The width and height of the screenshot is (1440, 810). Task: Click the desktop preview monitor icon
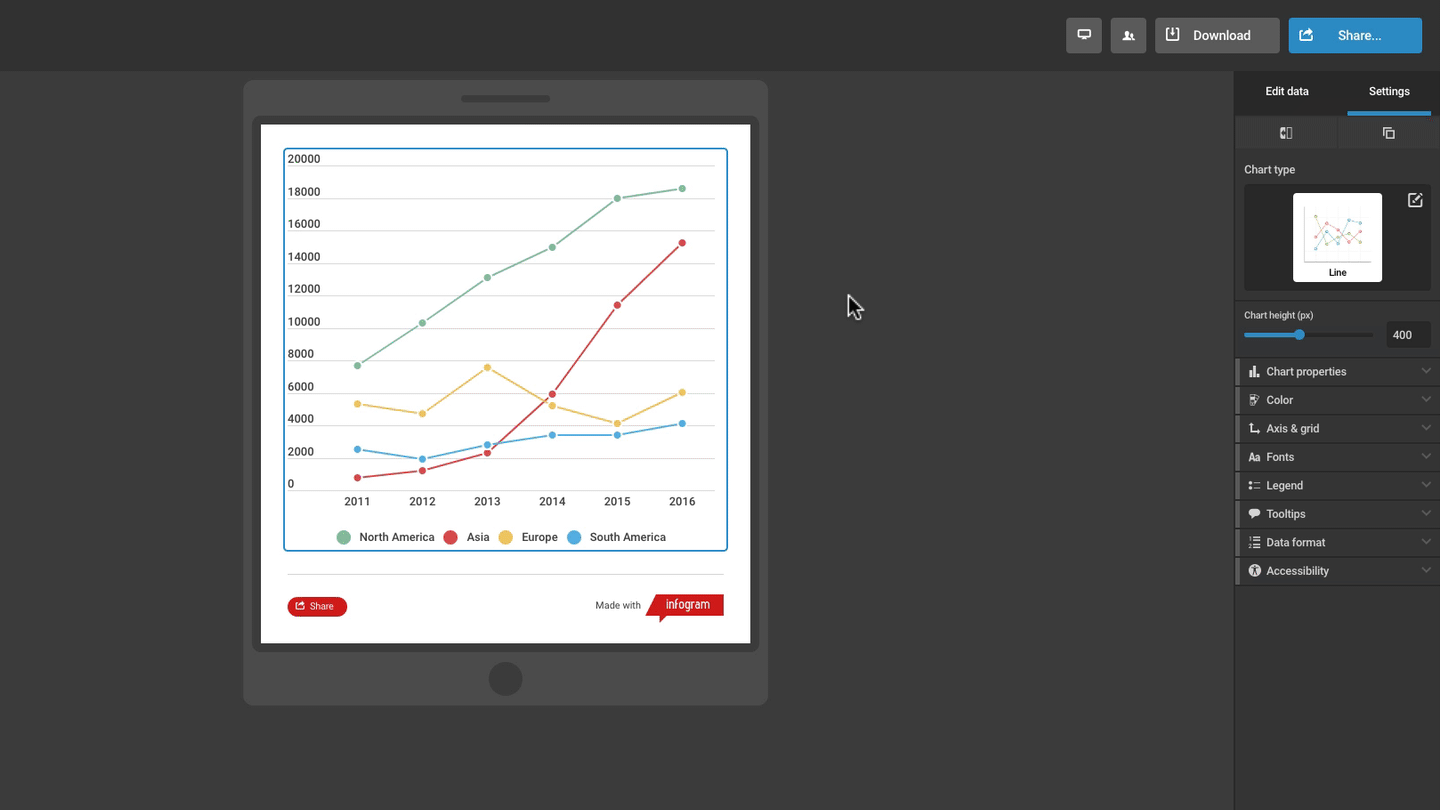pyautogui.click(x=1083, y=35)
